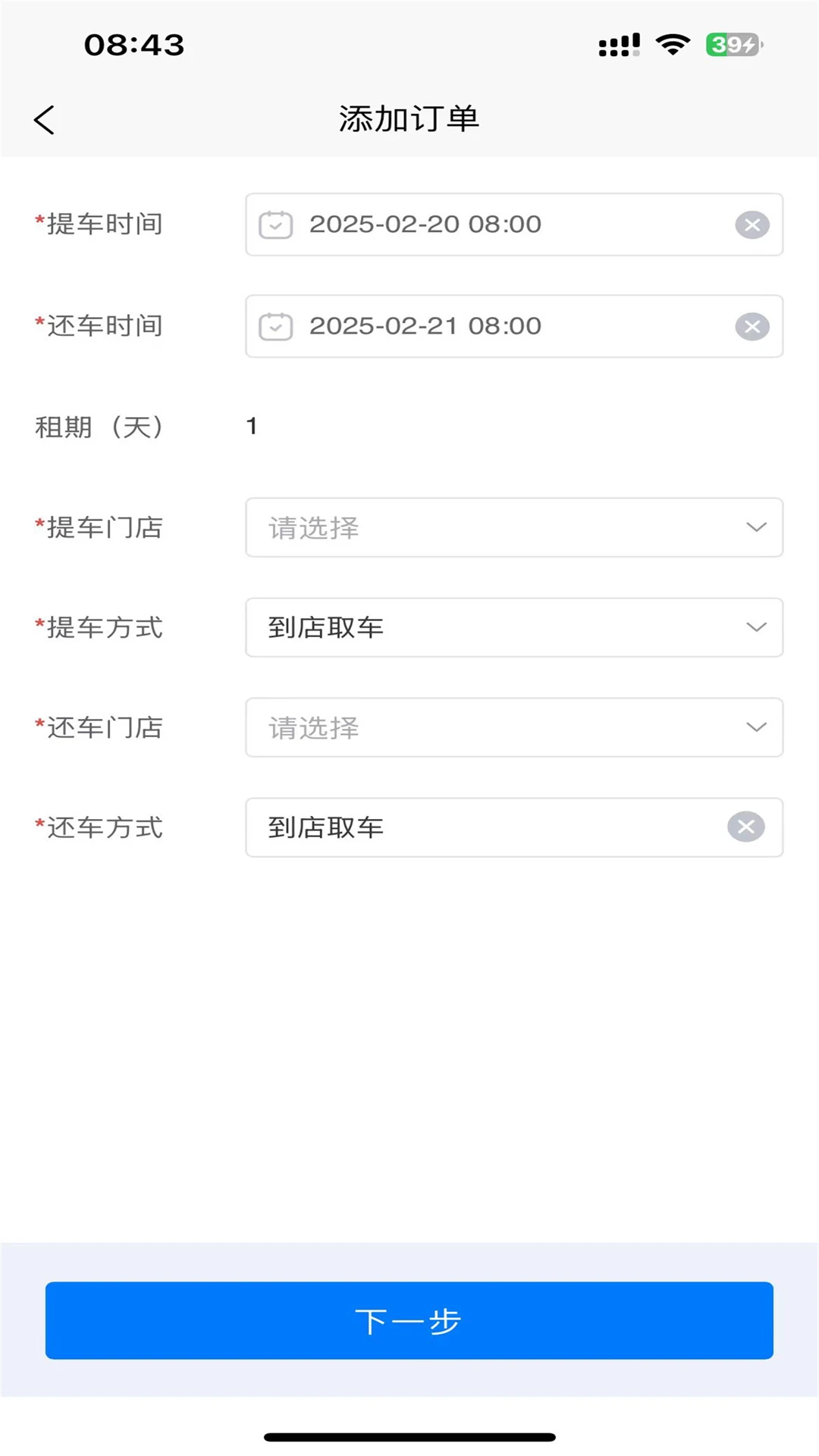Clear the 提车时间 date value
The width and height of the screenshot is (819, 1456).
[752, 224]
